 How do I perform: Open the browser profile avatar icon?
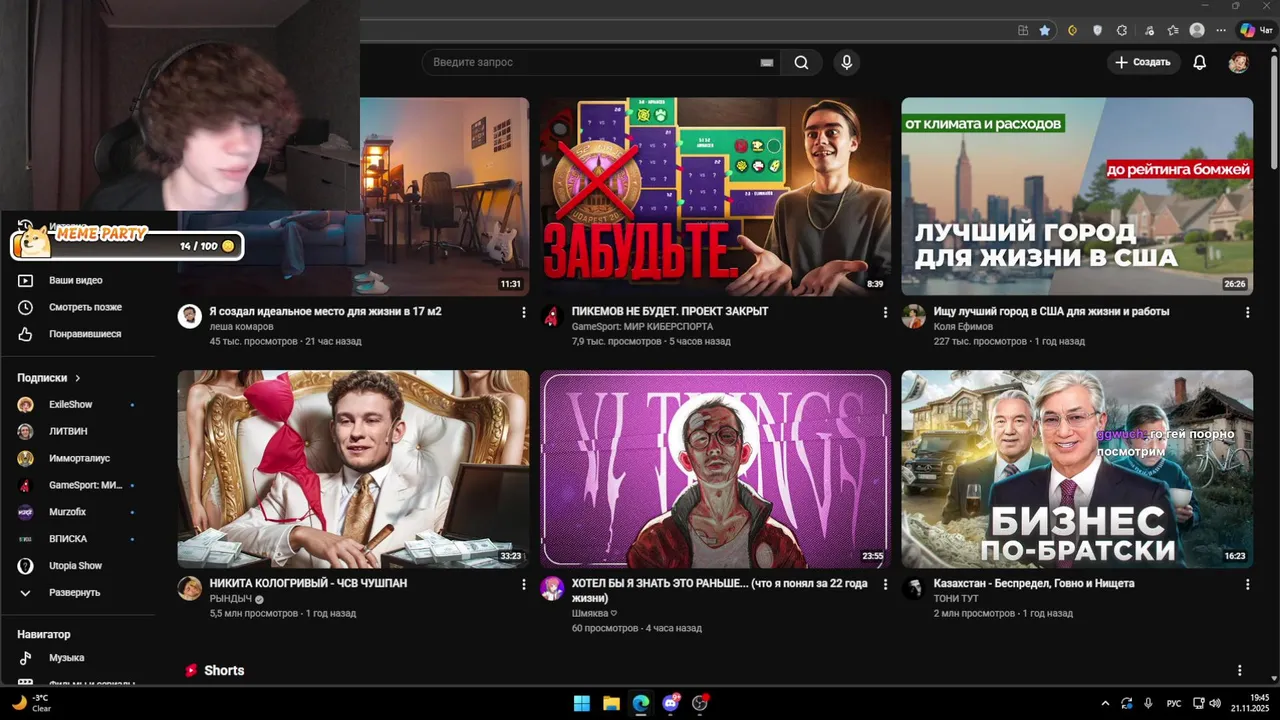coord(1197,30)
